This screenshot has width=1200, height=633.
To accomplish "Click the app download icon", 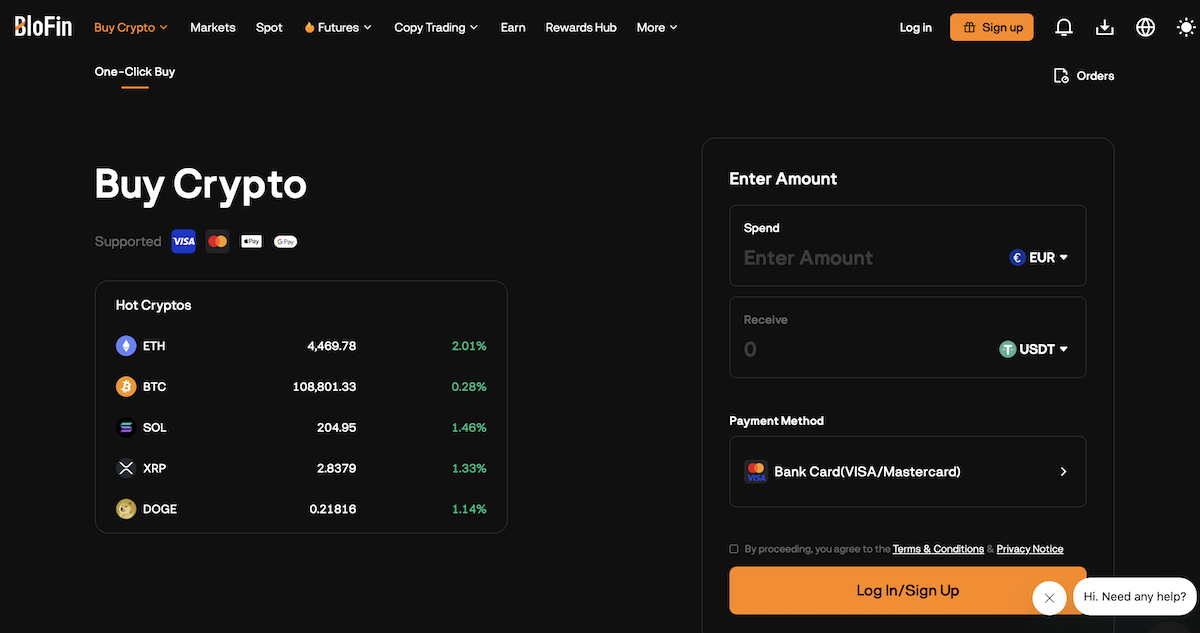I will point(1104,27).
